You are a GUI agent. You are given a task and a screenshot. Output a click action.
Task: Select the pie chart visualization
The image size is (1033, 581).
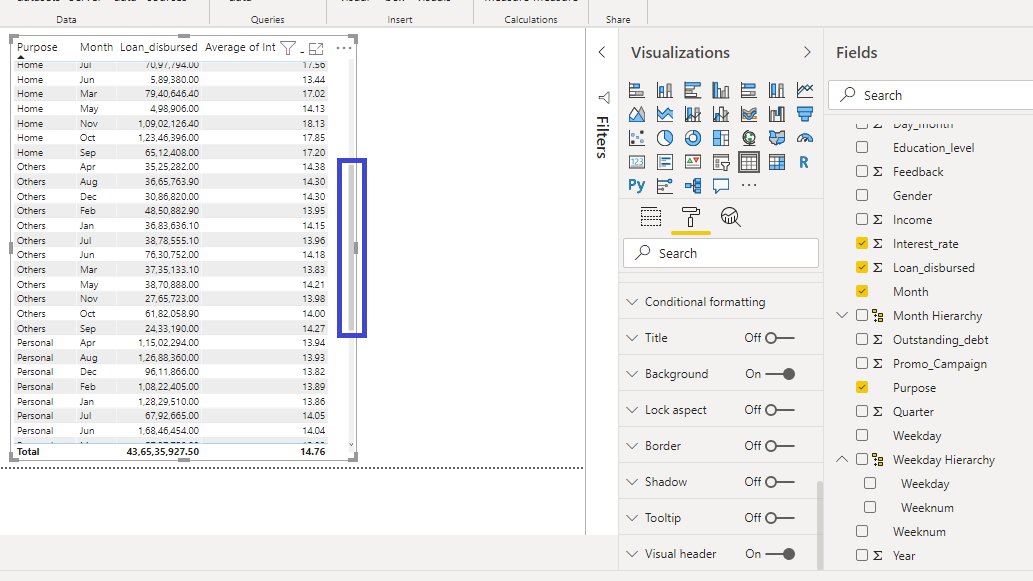tap(665, 138)
